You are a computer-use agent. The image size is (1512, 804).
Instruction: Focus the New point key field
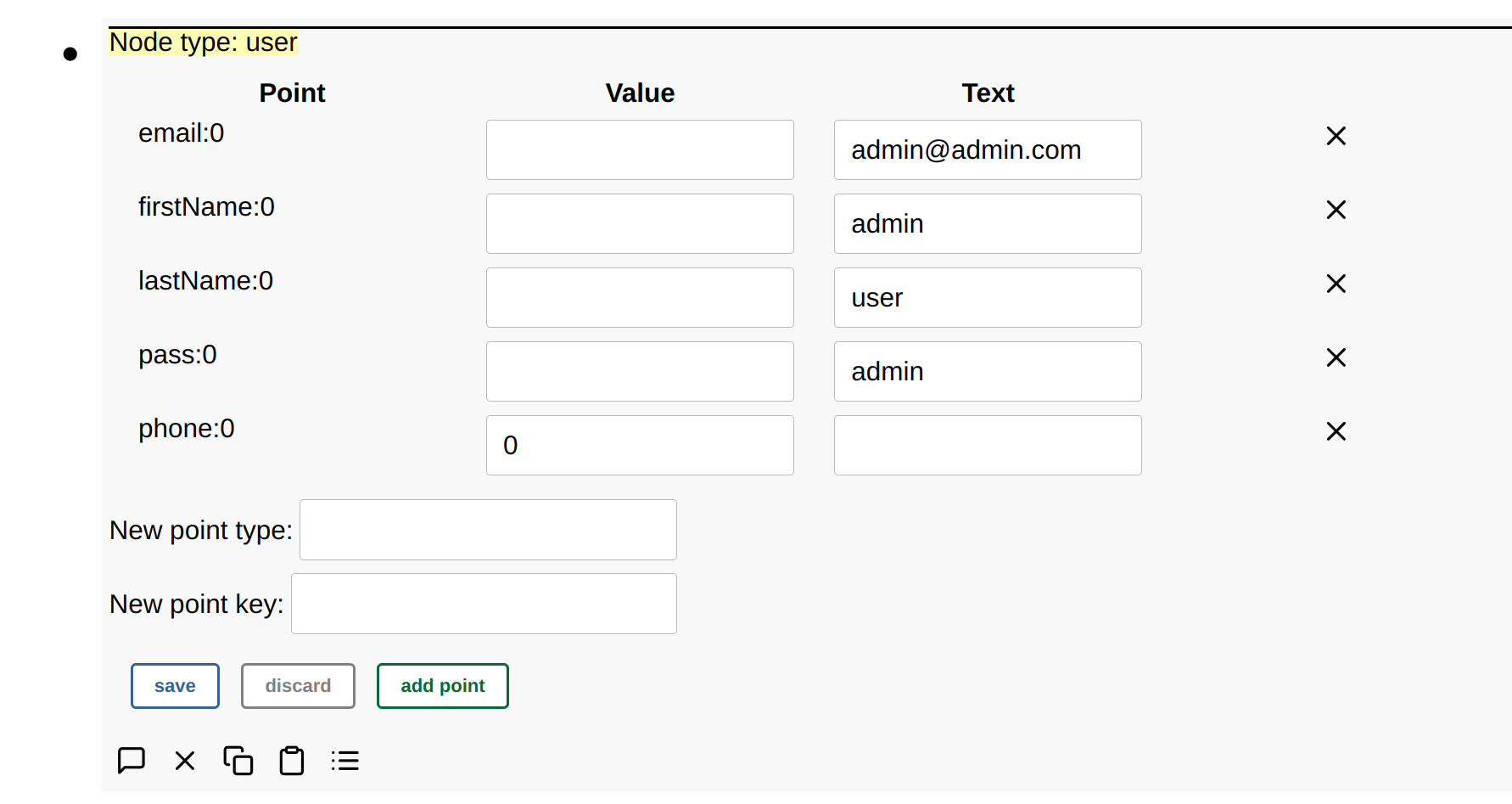(x=484, y=604)
